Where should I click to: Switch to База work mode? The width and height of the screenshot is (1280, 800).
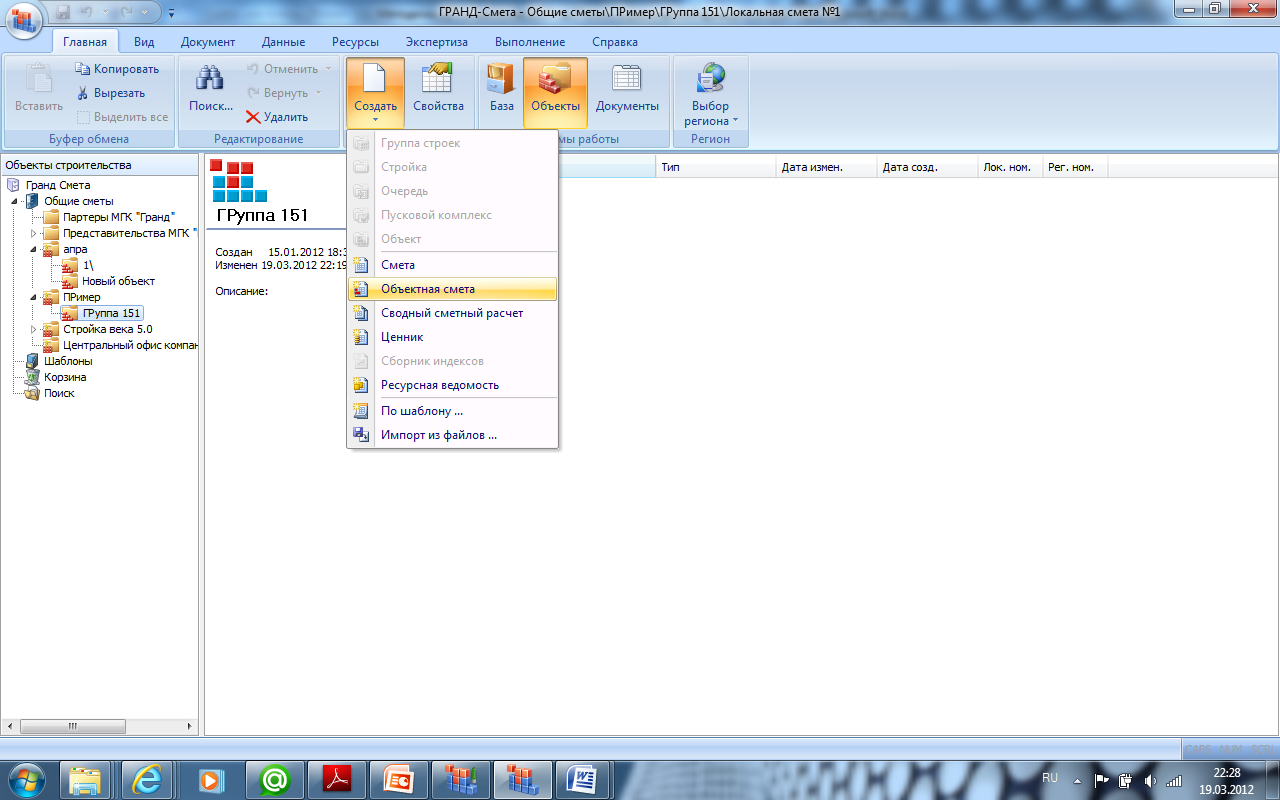point(502,88)
